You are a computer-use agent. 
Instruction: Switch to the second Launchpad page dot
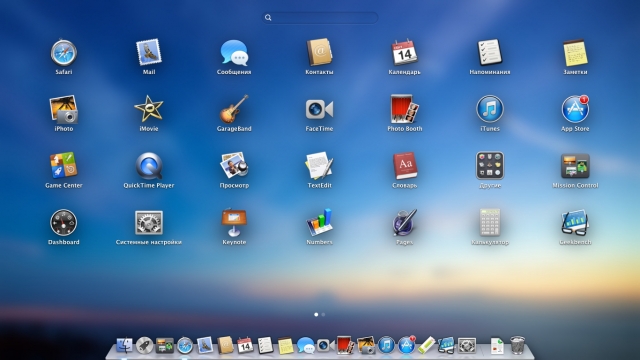tap(323, 315)
